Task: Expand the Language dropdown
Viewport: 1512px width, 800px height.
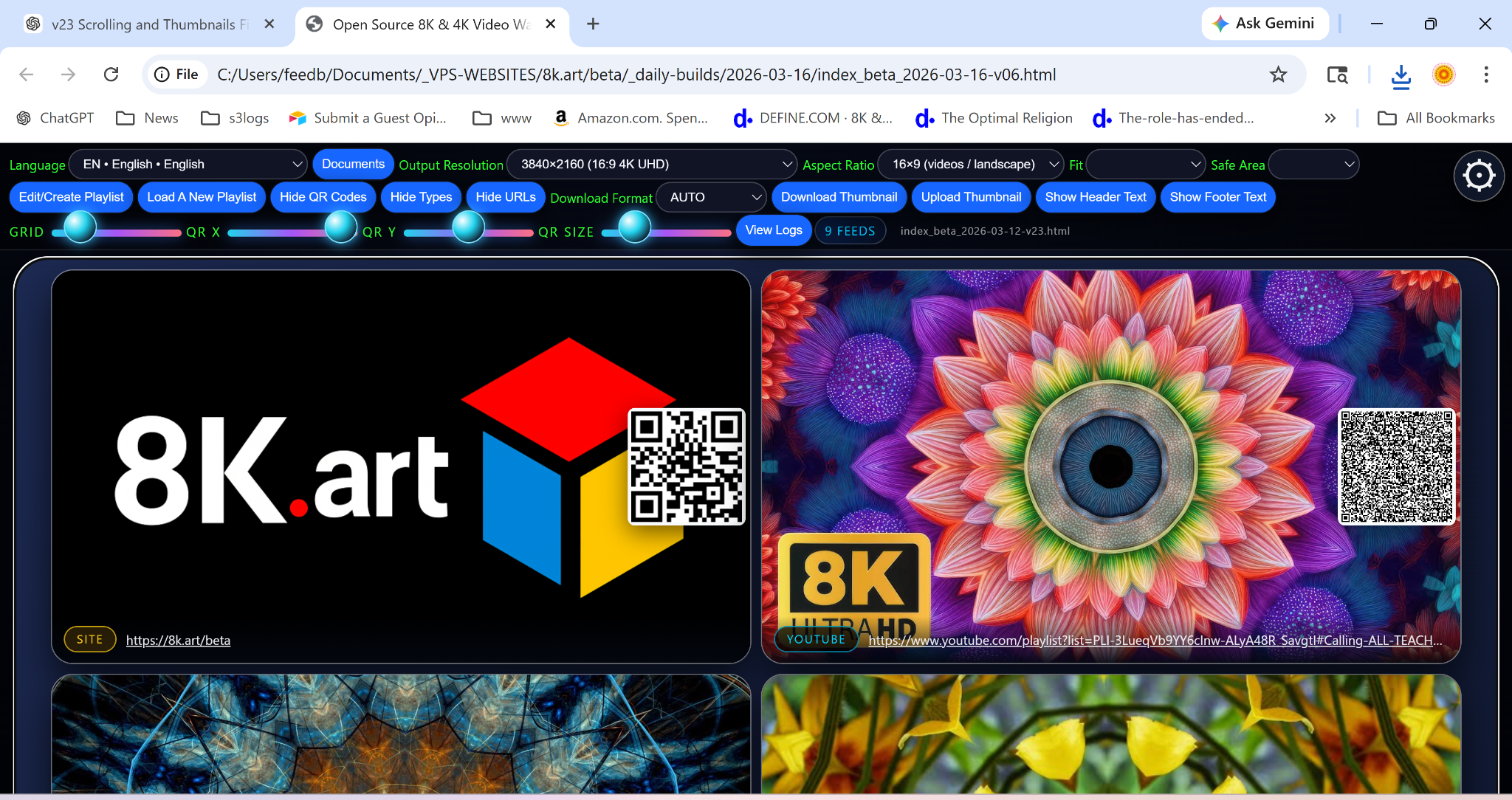Action: (188, 165)
